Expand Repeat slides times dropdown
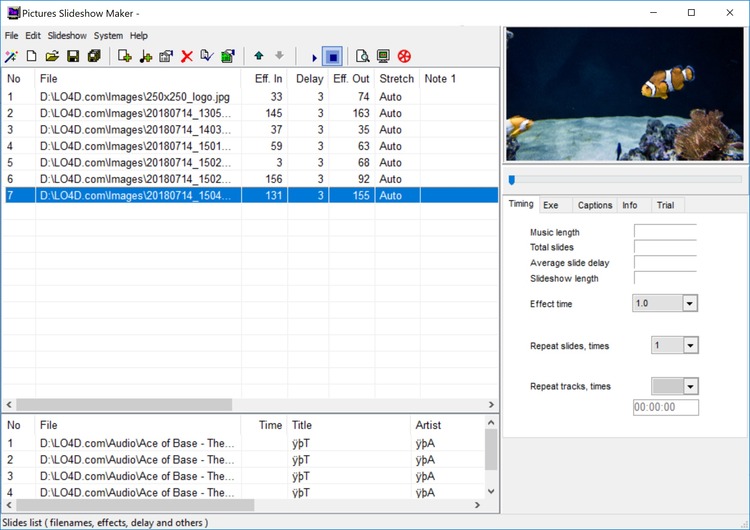The image size is (750, 530). click(690, 345)
